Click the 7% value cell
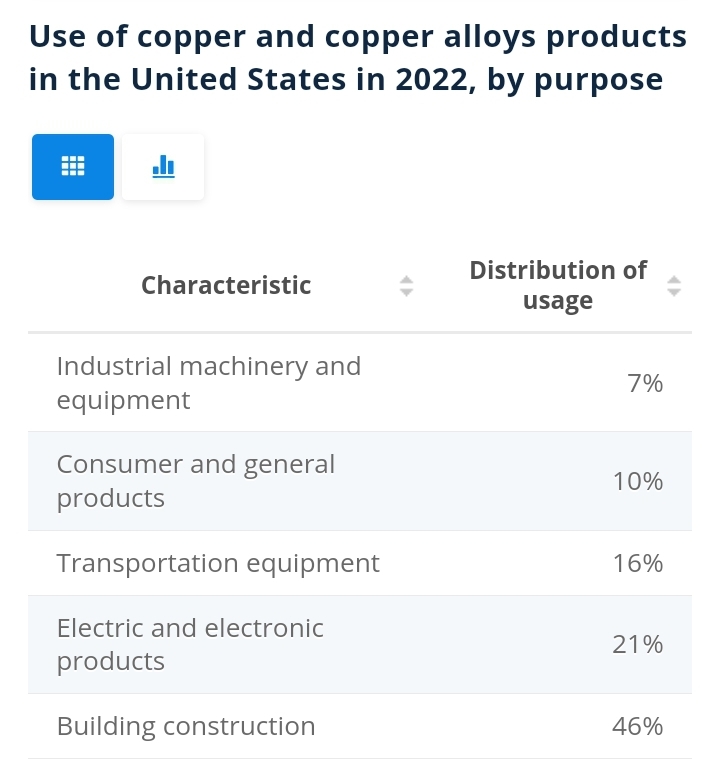The height and width of the screenshot is (780, 720). [645, 383]
